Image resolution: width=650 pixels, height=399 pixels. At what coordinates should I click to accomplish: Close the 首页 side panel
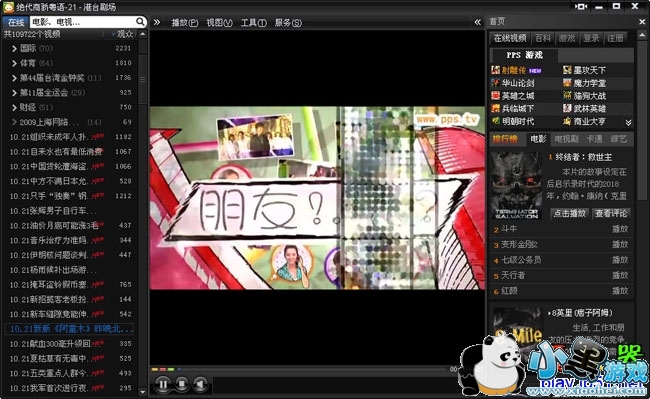(x=642, y=22)
